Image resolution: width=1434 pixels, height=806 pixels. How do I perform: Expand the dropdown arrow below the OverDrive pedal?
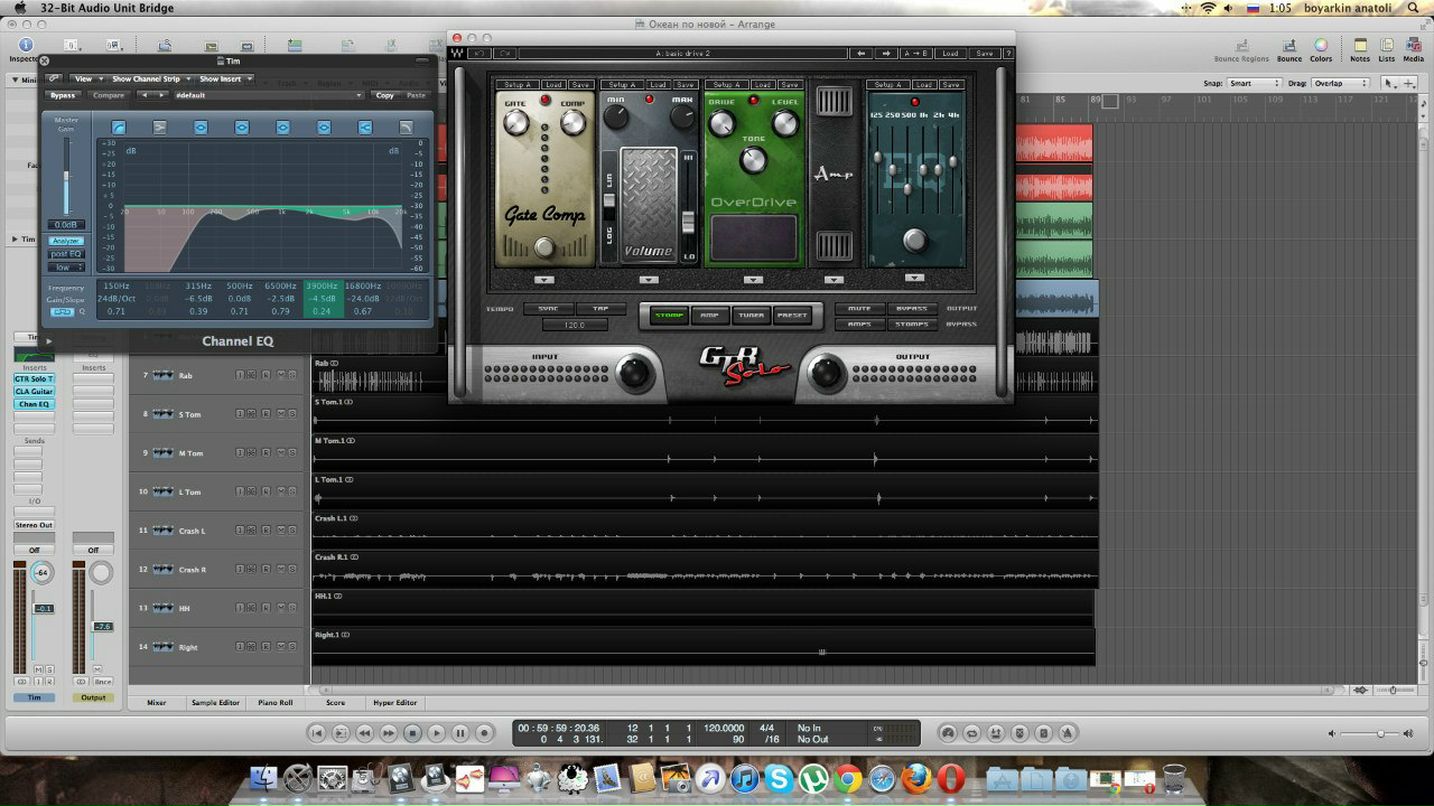(x=753, y=280)
